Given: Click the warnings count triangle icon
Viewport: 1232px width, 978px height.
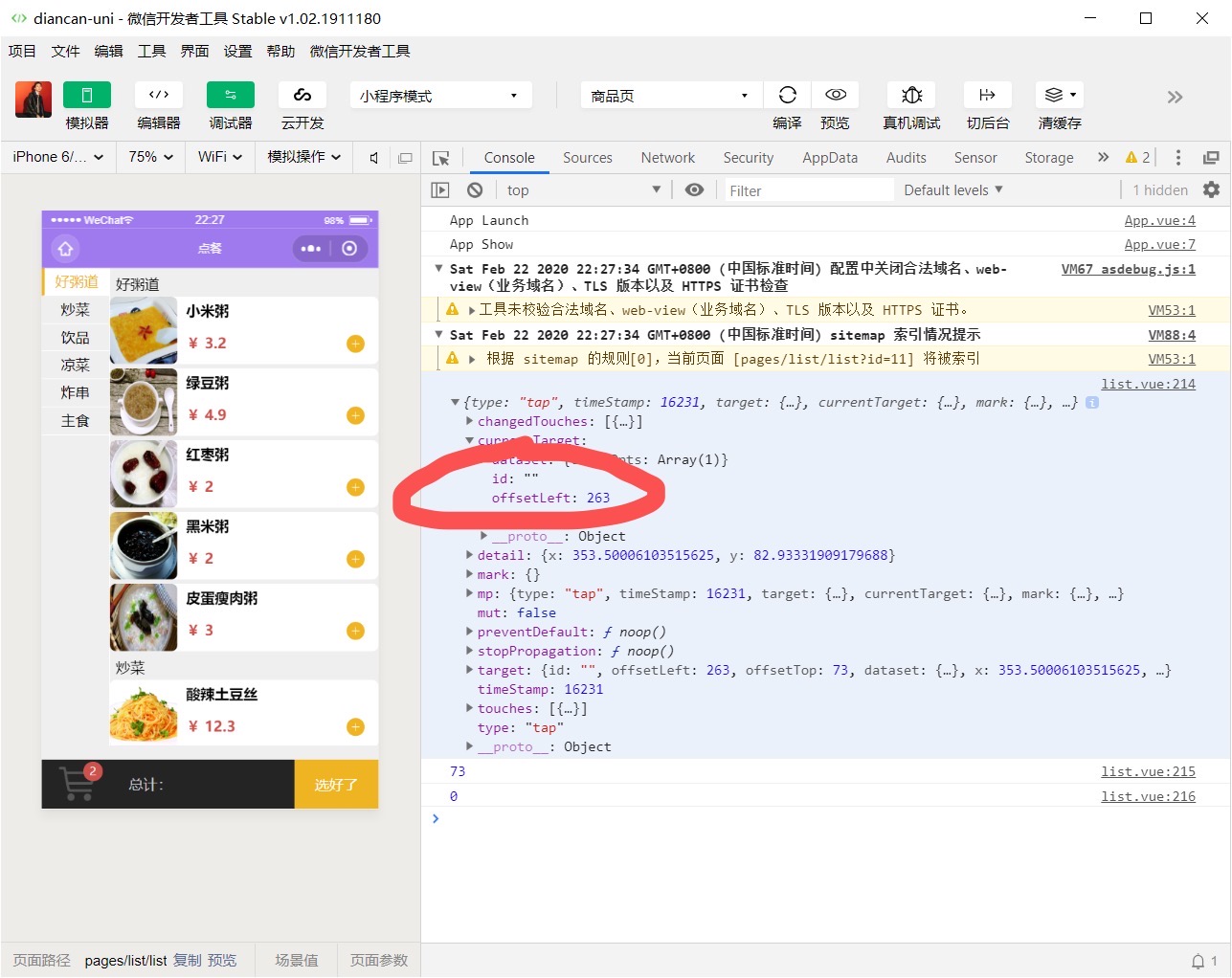Looking at the screenshot, I should pos(1131,158).
